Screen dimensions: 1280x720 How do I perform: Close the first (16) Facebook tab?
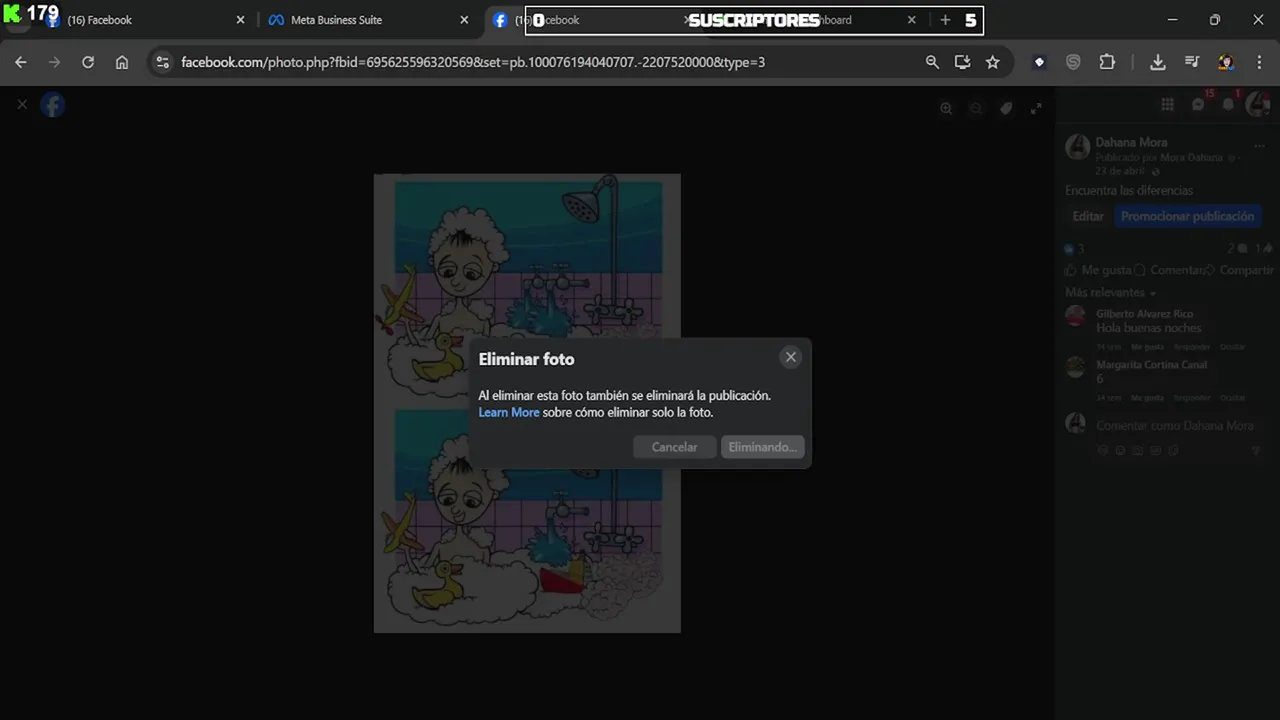point(240,20)
